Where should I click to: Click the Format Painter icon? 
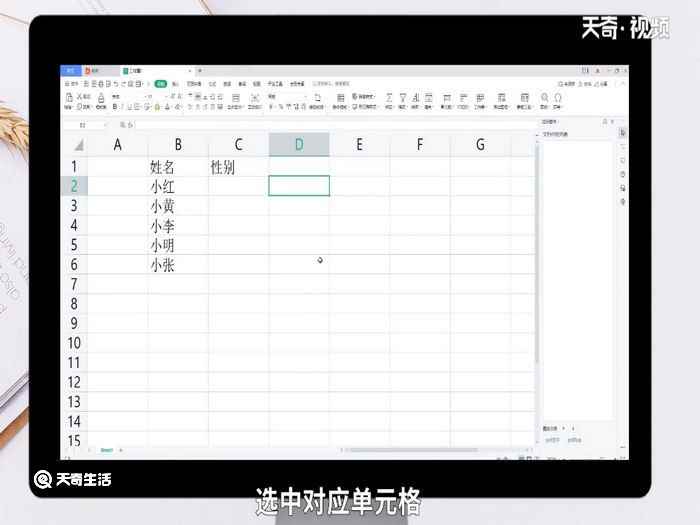(x=101, y=100)
